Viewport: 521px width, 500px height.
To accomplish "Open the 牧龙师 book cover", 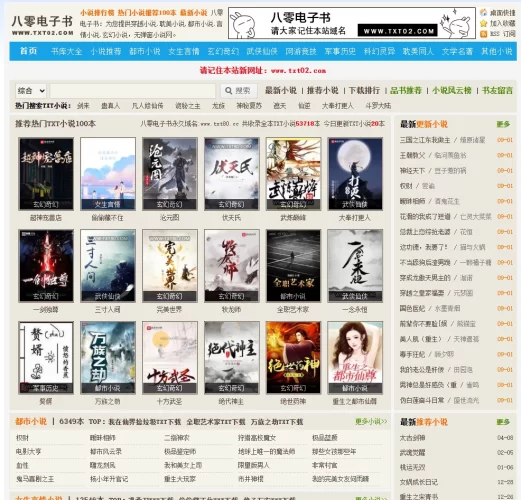I will point(232,266).
